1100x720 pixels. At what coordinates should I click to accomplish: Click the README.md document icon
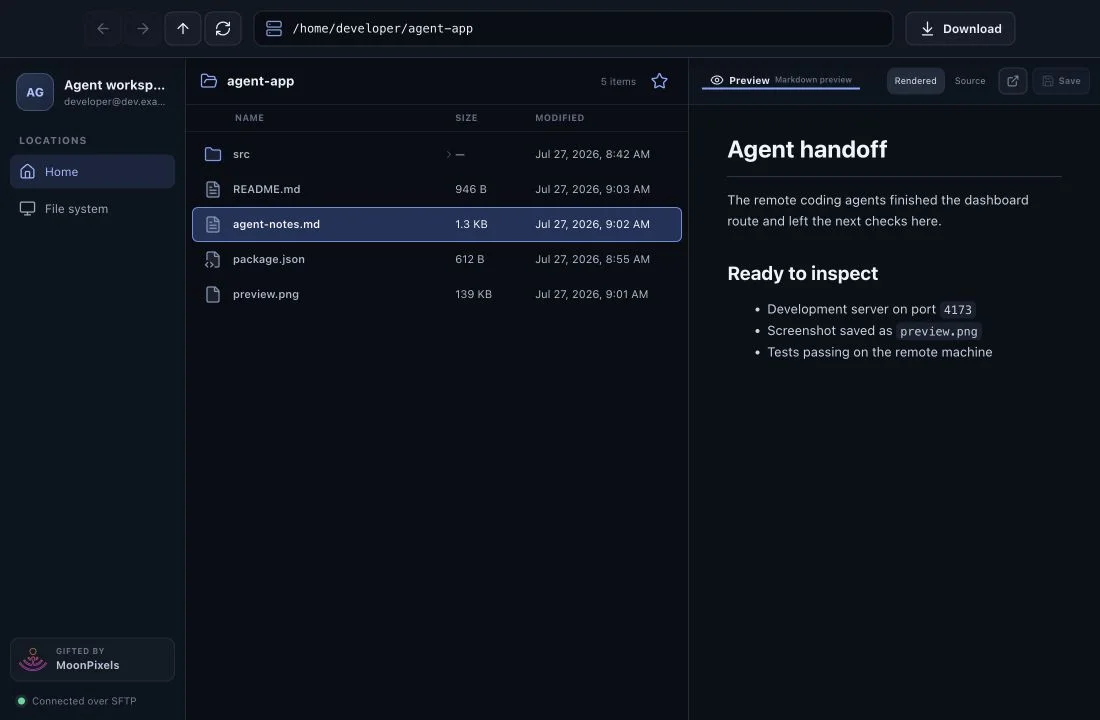[213, 189]
